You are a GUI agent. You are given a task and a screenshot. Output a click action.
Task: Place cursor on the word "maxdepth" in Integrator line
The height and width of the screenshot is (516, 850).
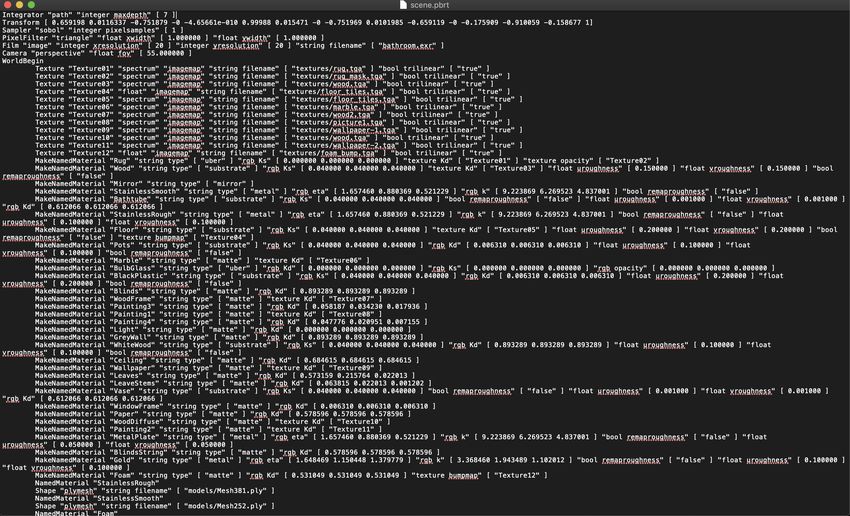(x=132, y=15)
